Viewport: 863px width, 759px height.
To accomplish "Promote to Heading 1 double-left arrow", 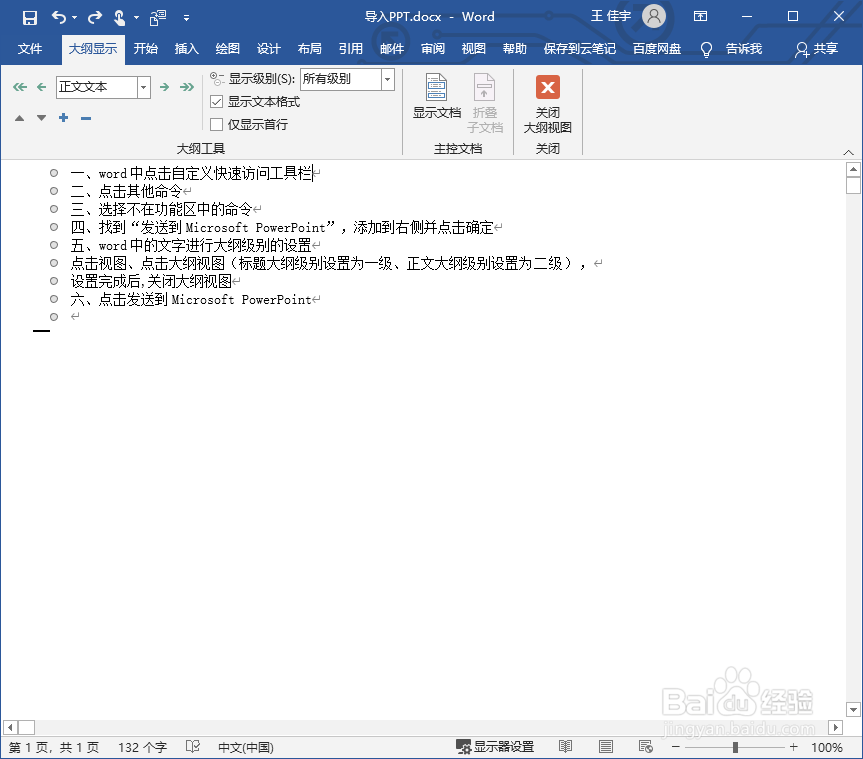I will tap(20, 87).
